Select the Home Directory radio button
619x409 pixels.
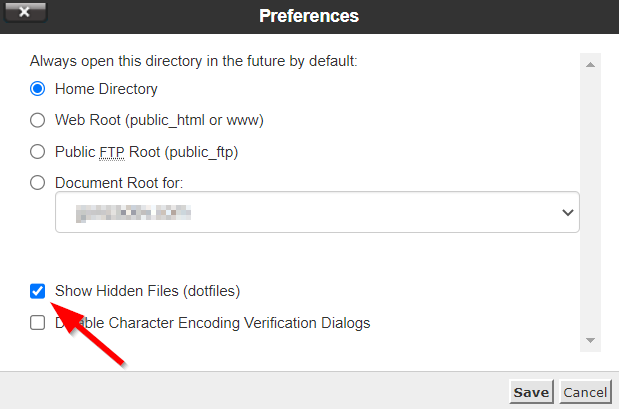click(38, 89)
